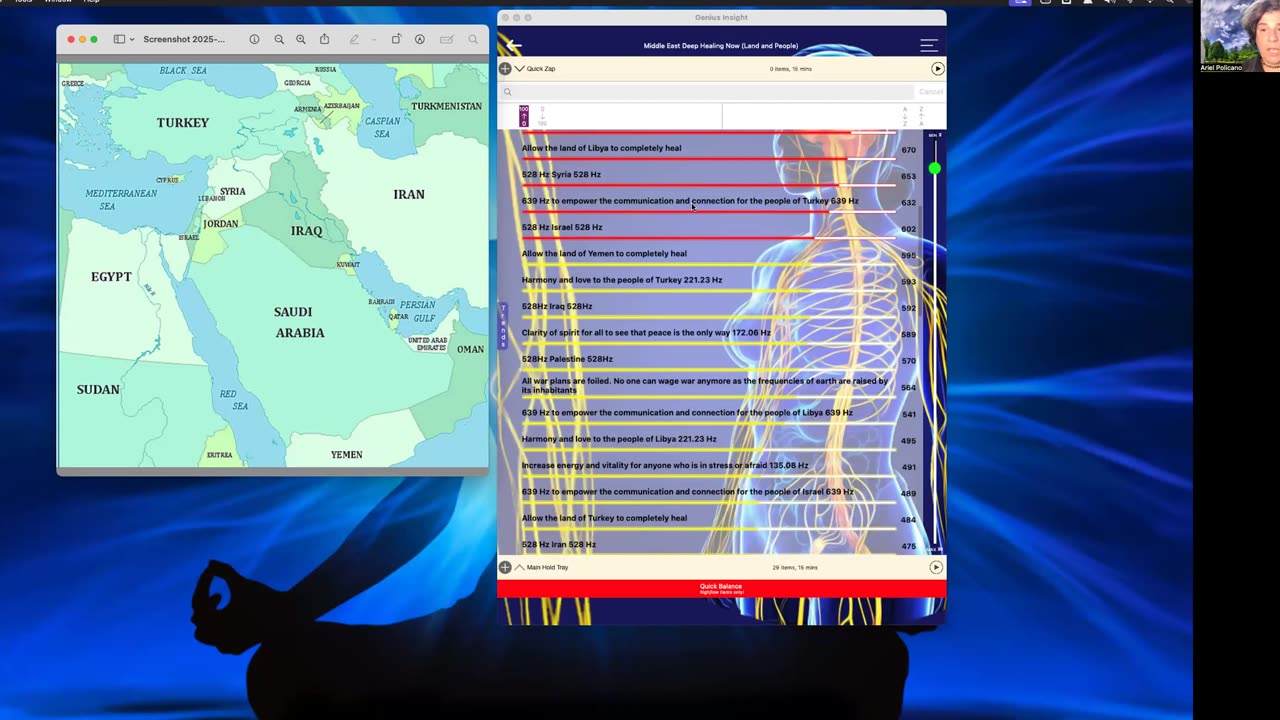
Task: Sort items 0 to 100 ascending
Action: coord(543,116)
